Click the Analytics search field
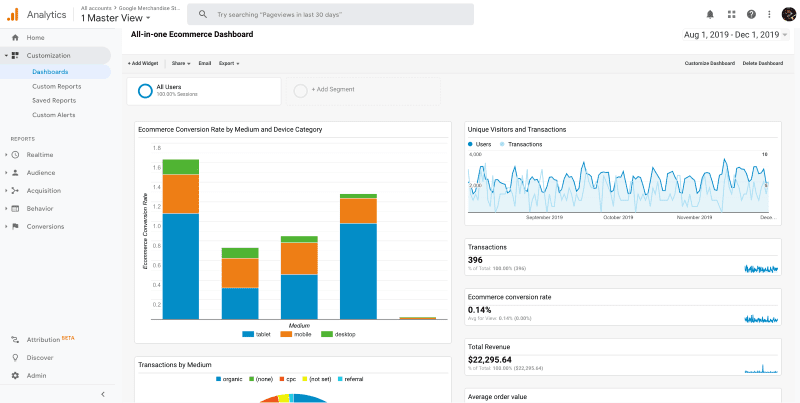 coord(330,14)
